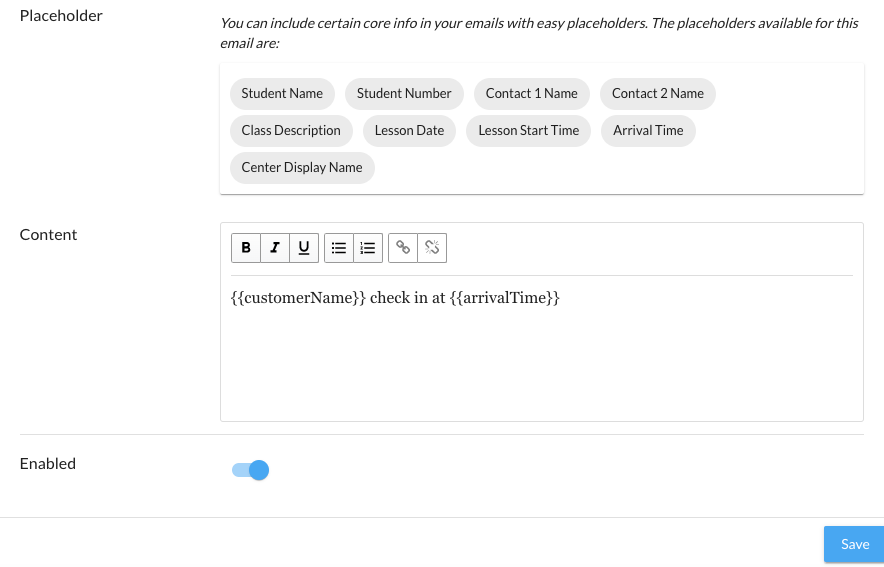Add the Contact 1 Name placeholder
Image resolution: width=884 pixels, height=567 pixels.
(x=531, y=93)
